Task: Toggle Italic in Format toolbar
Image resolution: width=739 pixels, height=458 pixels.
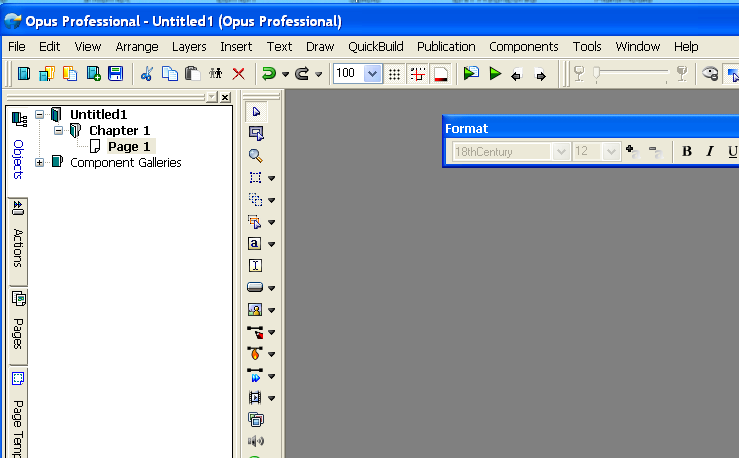Action: (x=710, y=151)
